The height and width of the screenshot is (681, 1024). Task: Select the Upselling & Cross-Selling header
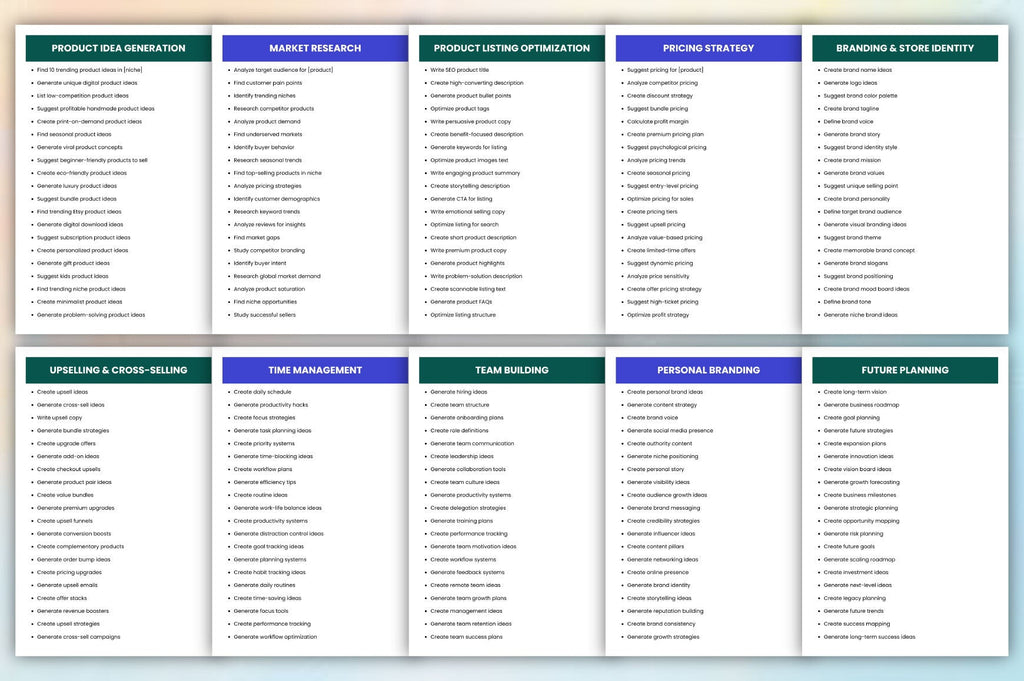pyautogui.click(x=118, y=370)
